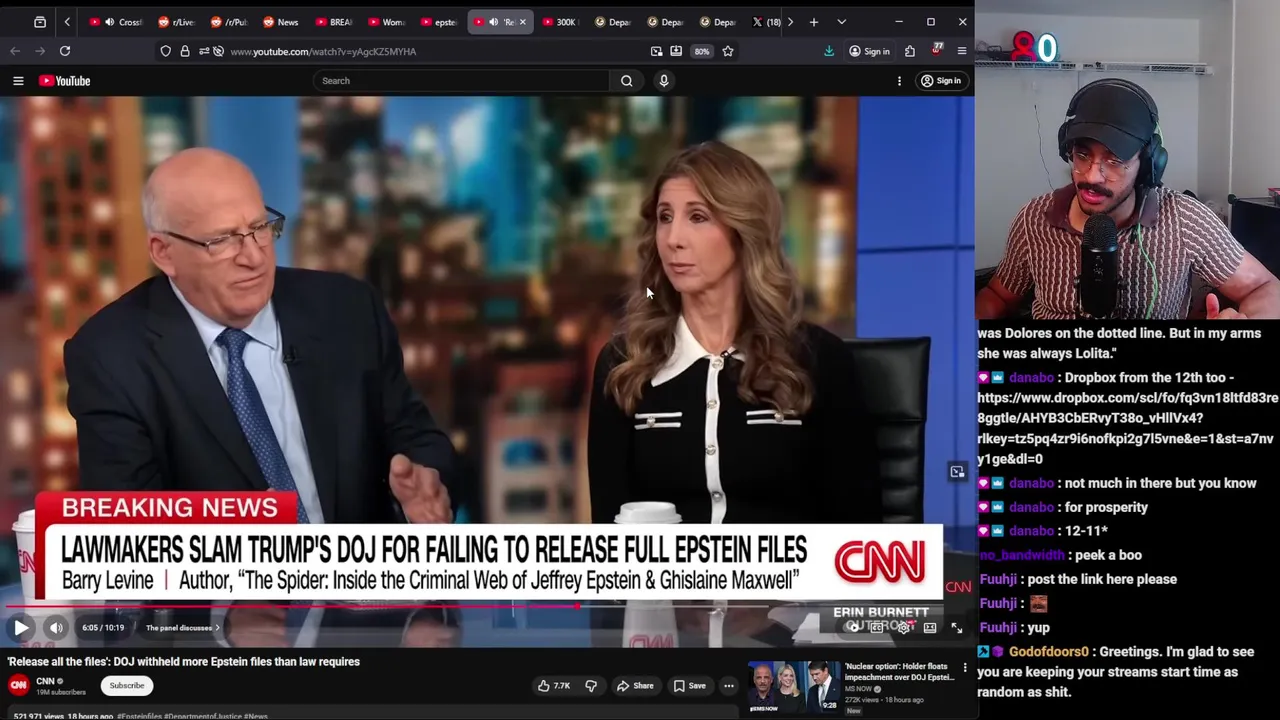Image resolution: width=1280 pixels, height=720 pixels.
Task: Switch to theater mode view
Action: point(930,628)
